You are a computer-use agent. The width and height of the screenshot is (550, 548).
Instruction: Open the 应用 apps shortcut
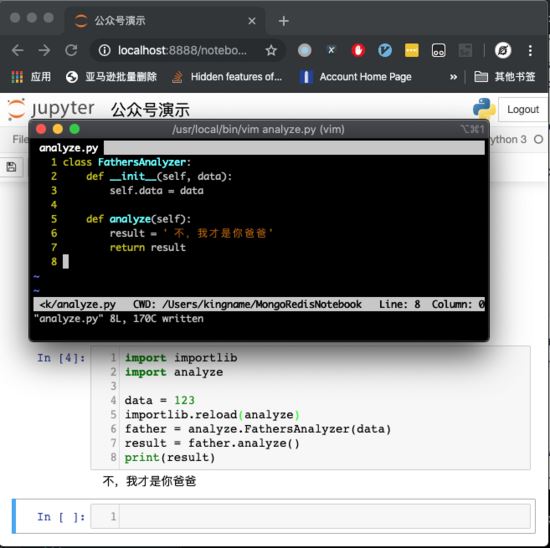[x=31, y=76]
